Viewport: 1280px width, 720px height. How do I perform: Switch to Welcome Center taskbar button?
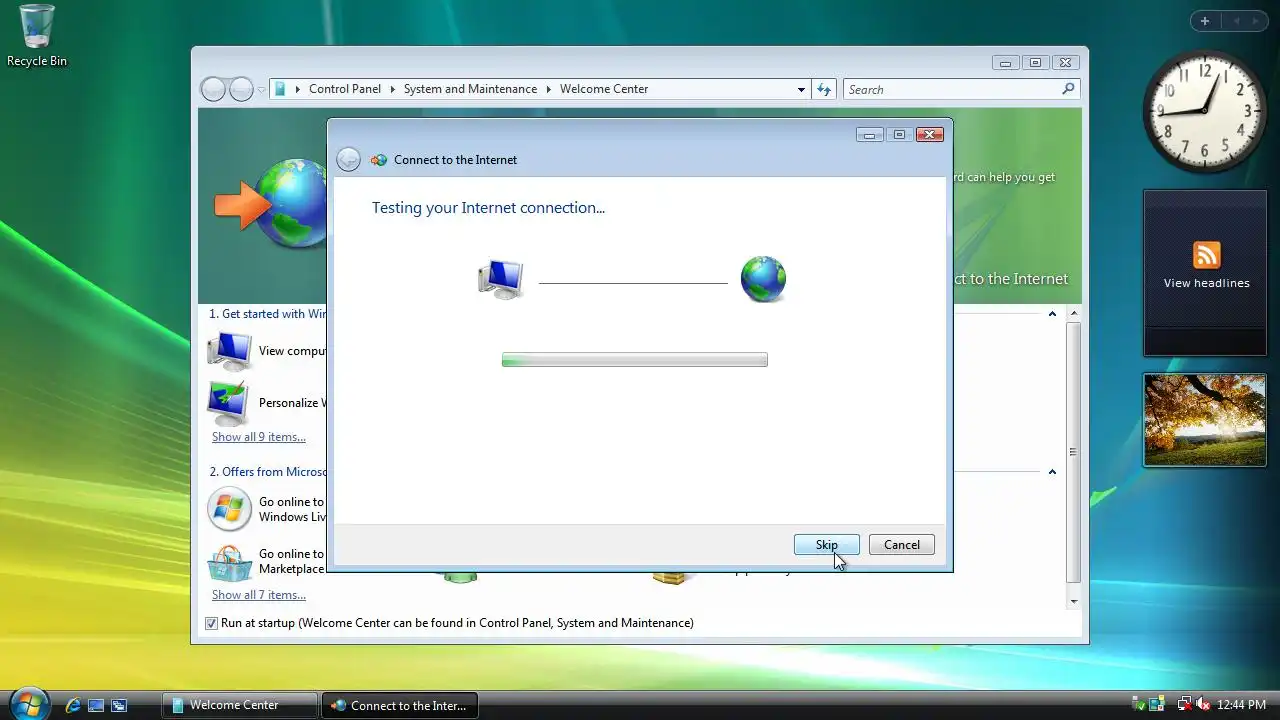pyautogui.click(x=240, y=705)
